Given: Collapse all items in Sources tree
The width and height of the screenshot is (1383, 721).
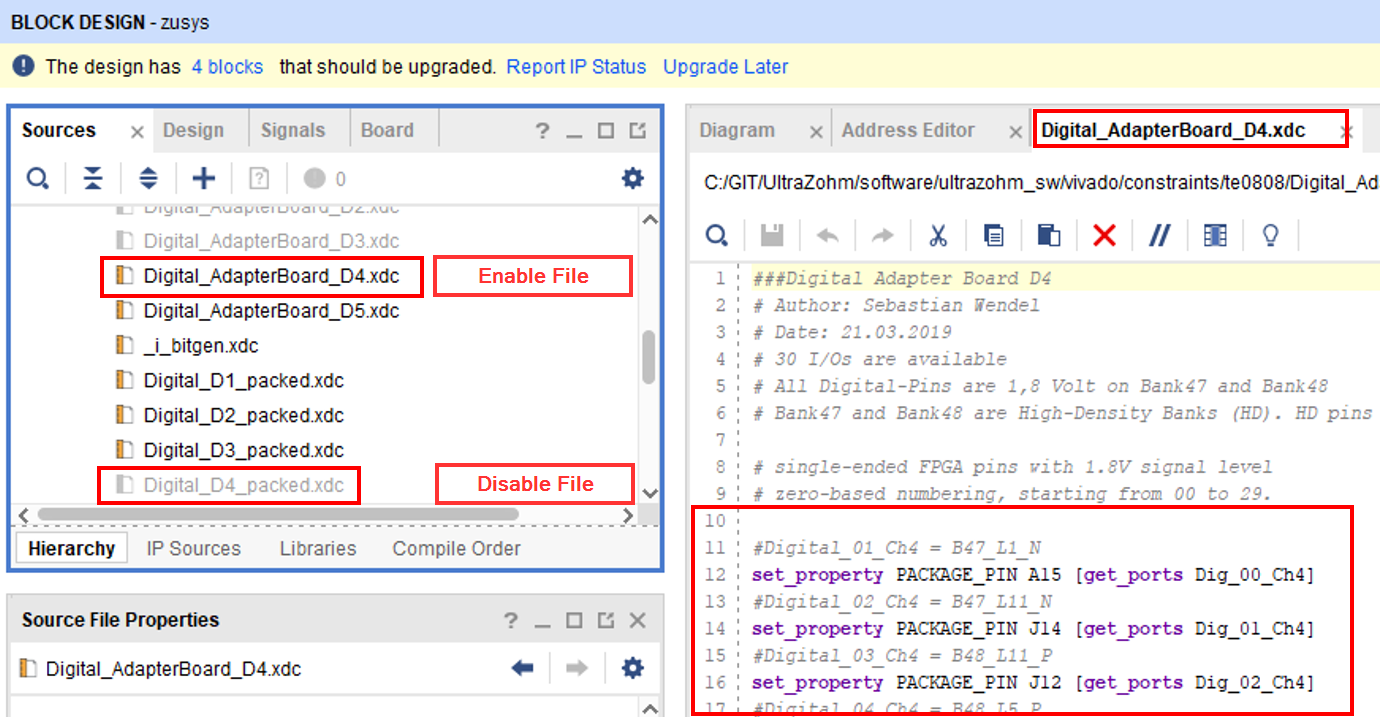Looking at the screenshot, I should tap(93, 179).
